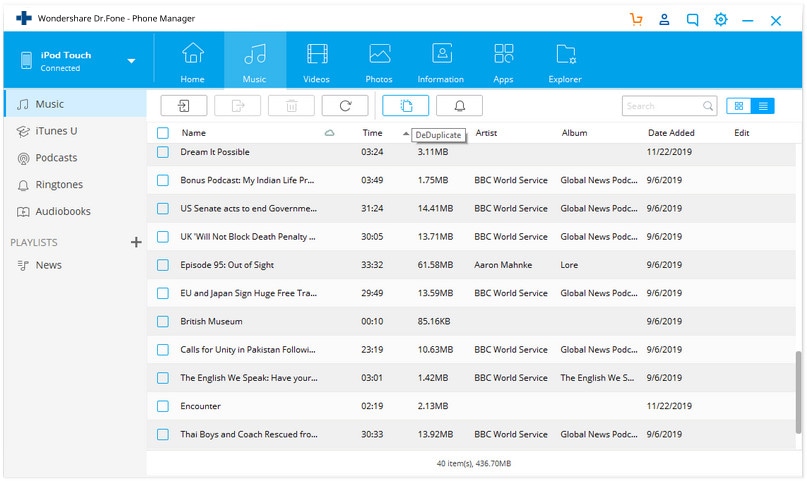Click the delete trash toolbar button
The height and width of the screenshot is (481, 807).
point(292,106)
